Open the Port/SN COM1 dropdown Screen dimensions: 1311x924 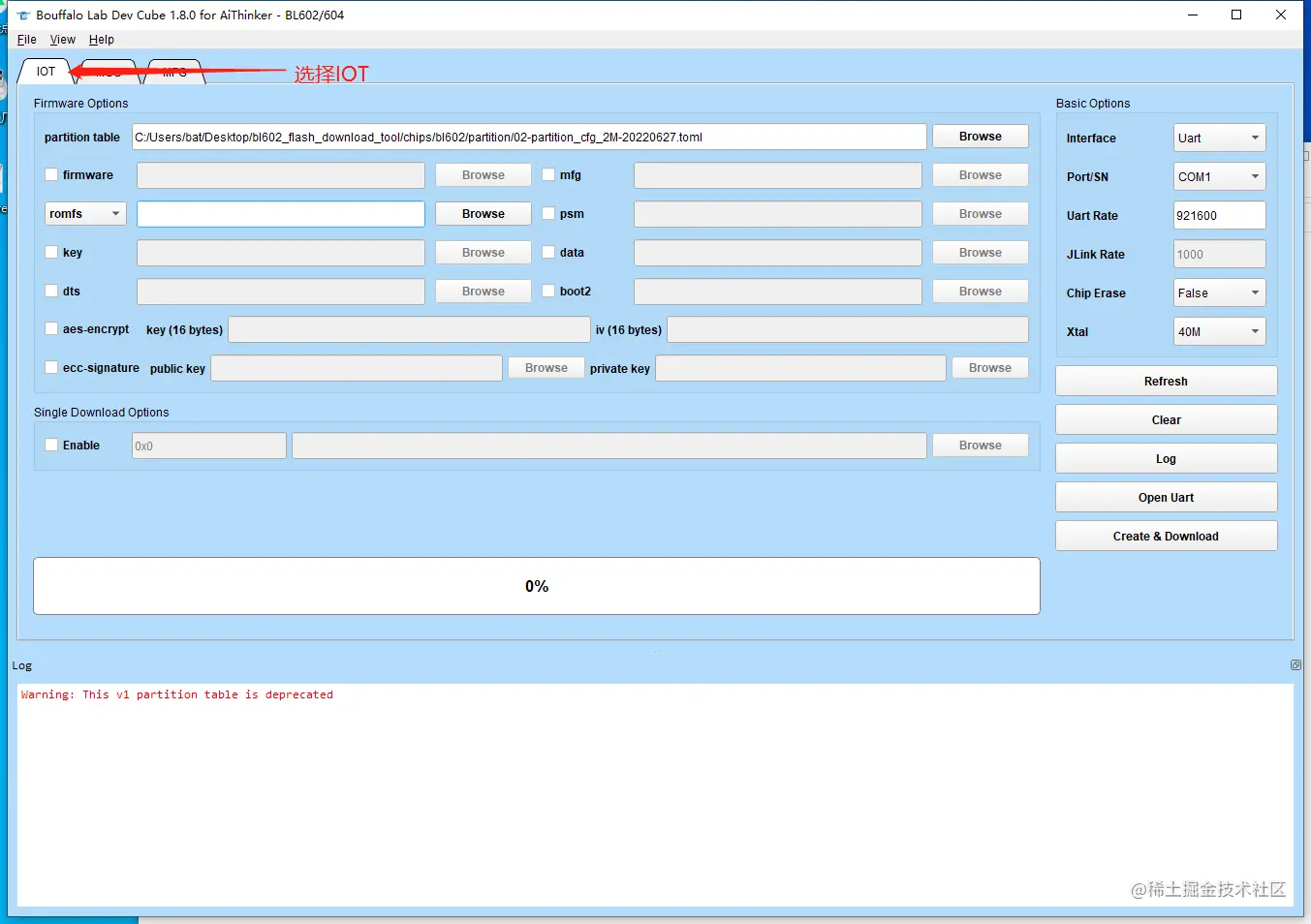[x=1219, y=177]
